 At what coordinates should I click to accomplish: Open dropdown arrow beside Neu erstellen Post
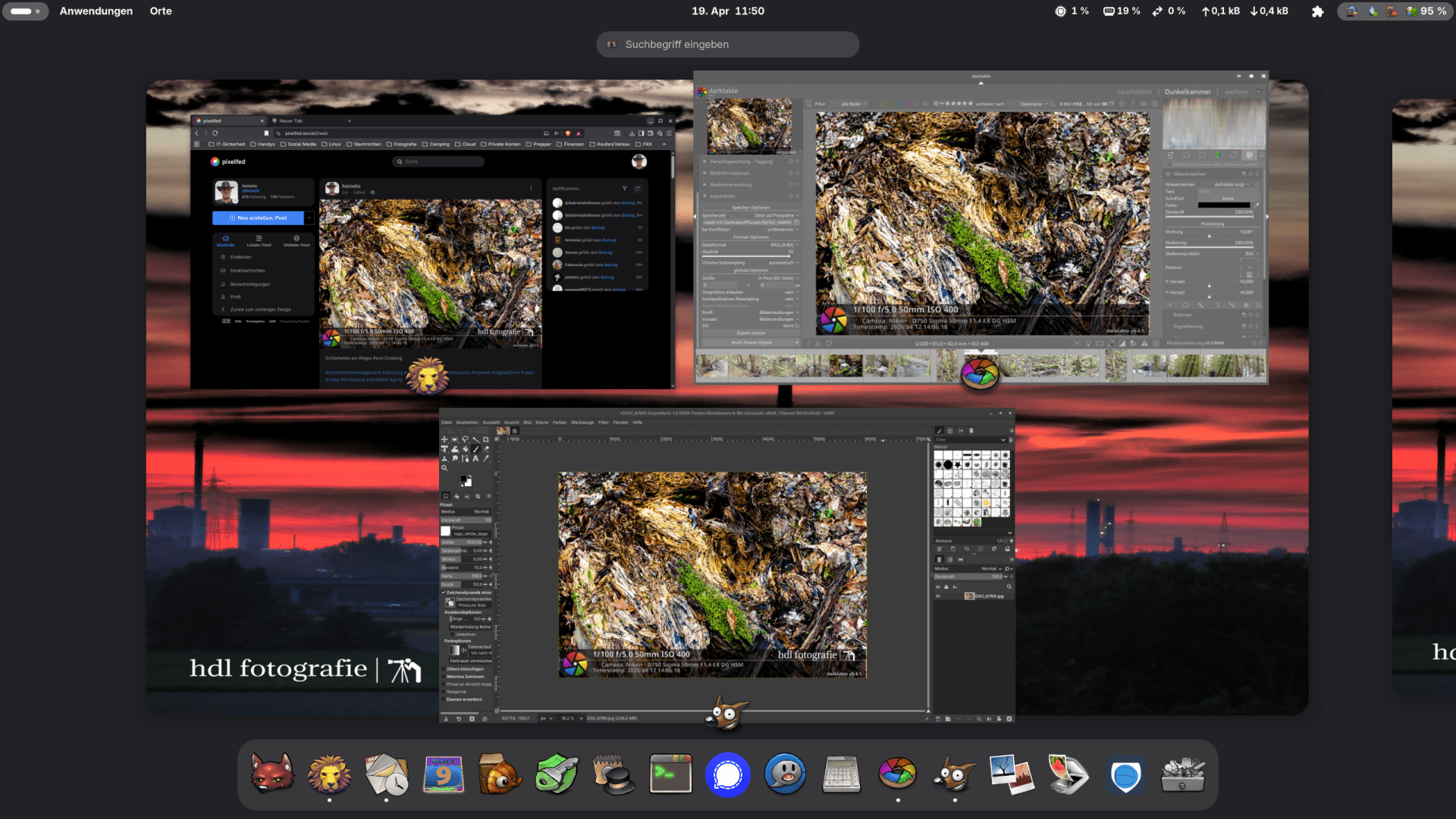(309, 218)
